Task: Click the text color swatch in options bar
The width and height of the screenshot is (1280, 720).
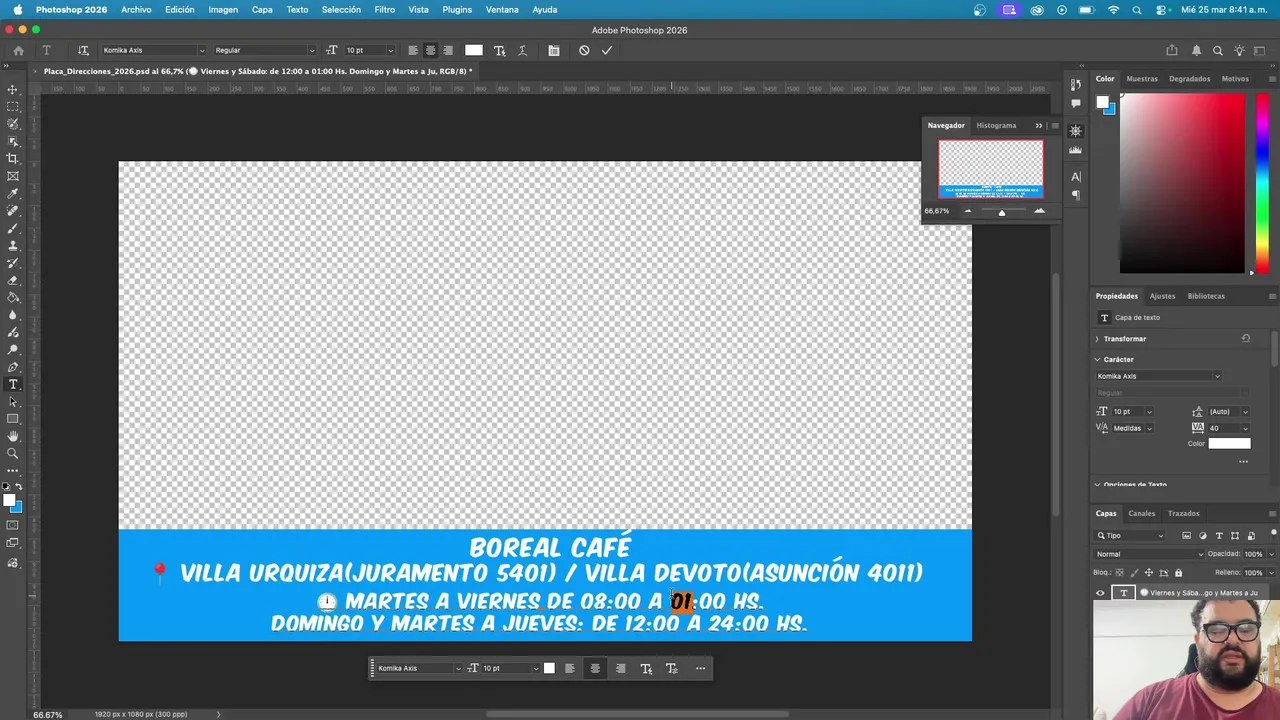Action: click(x=474, y=50)
